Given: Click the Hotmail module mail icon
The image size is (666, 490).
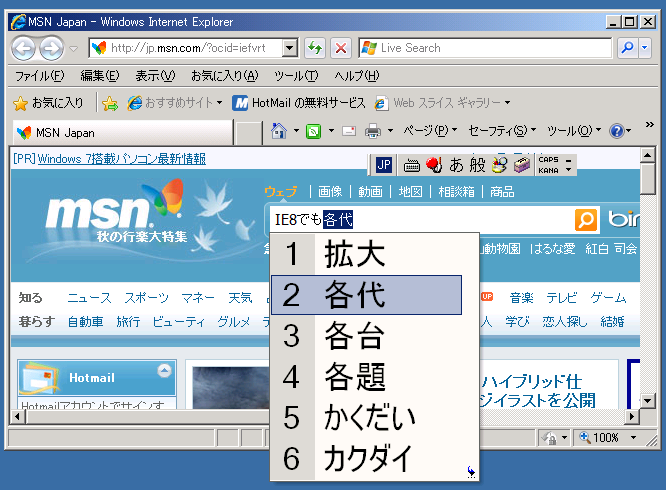Looking at the screenshot, I should (x=39, y=377).
